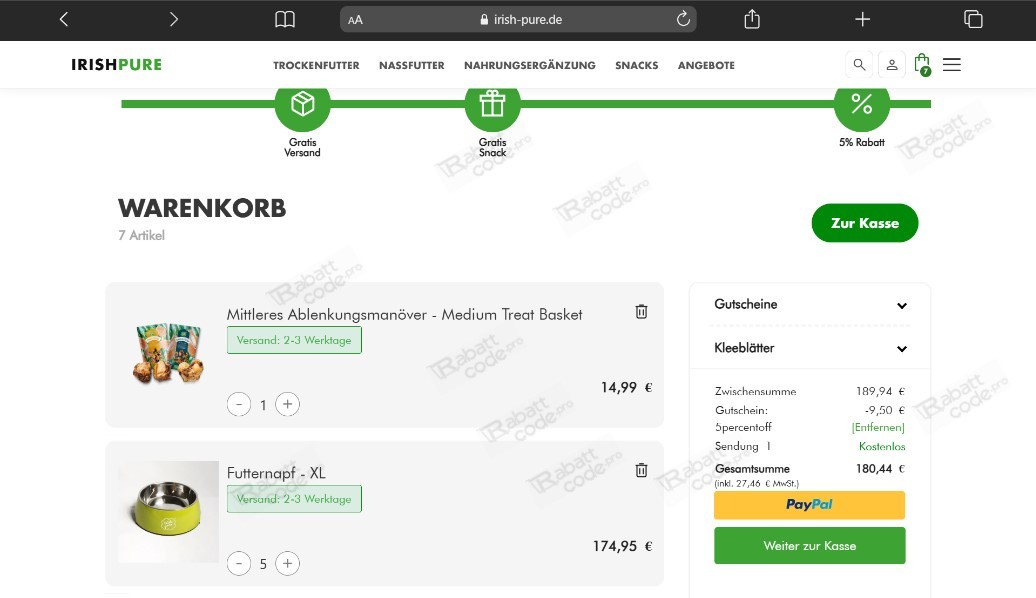Open the Angebote menu
This screenshot has height=598, width=1036.
click(x=706, y=65)
